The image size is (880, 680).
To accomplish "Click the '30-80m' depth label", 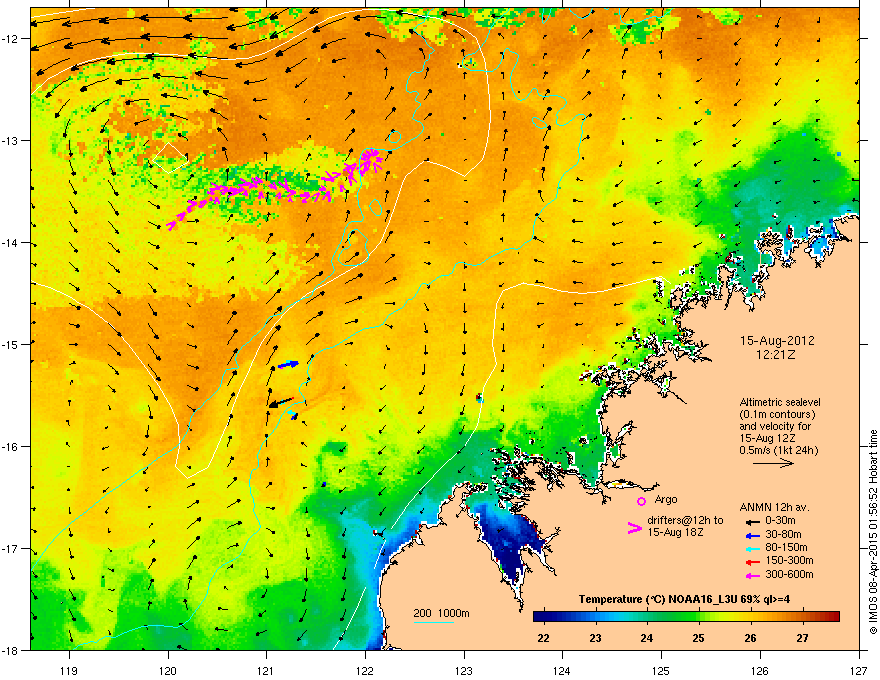I will pyautogui.click(x=783, y=534).
